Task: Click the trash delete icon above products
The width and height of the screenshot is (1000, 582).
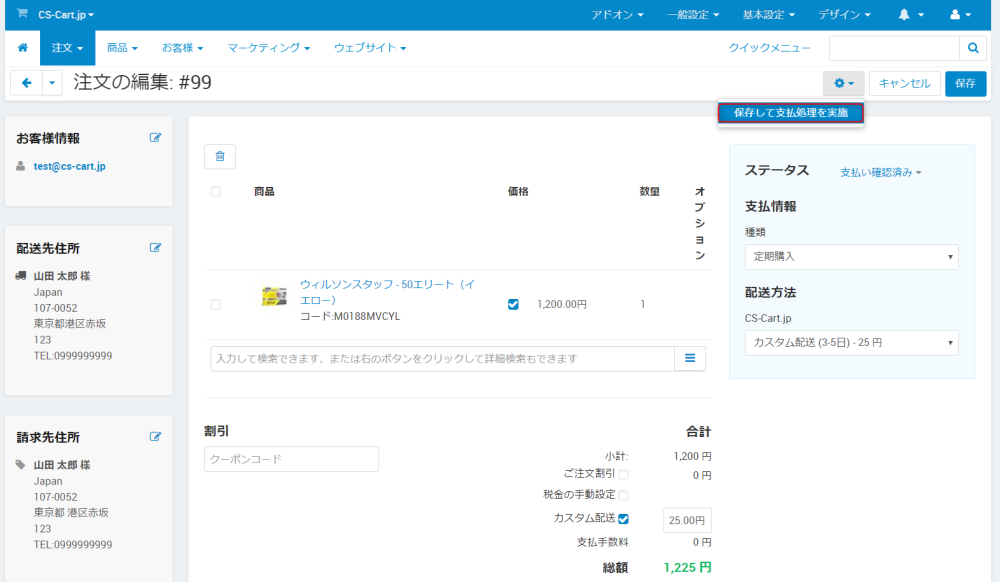Action: tap(220, 156)
